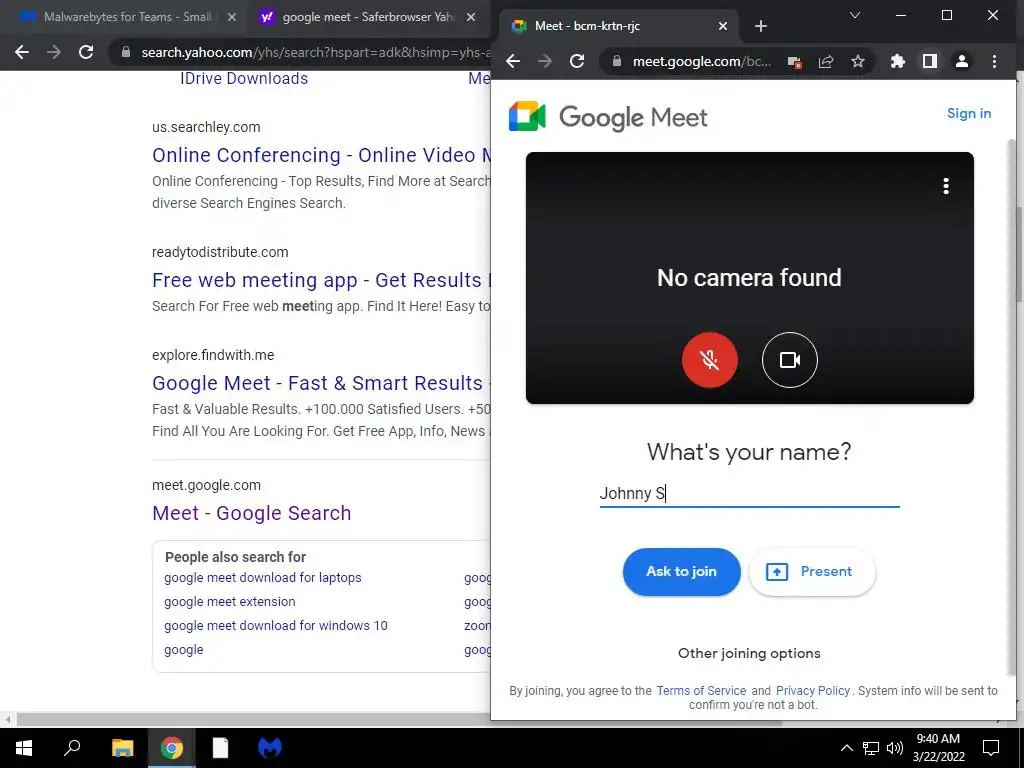Select the Meet - bcm-krtn-rjc tab

pos(619,26)
